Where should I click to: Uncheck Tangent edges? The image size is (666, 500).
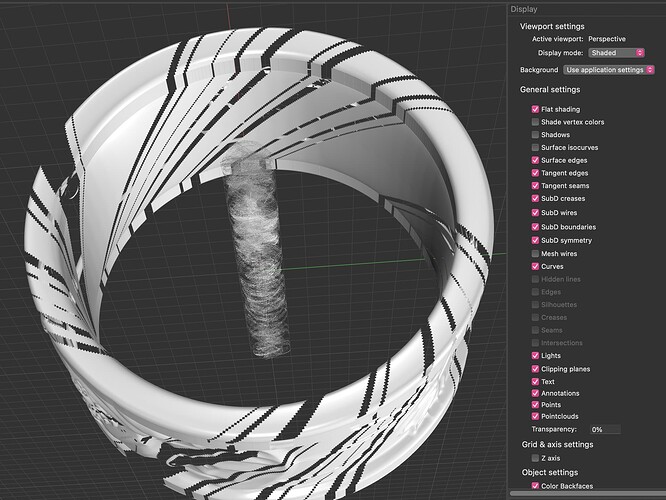tap(535, 173)
